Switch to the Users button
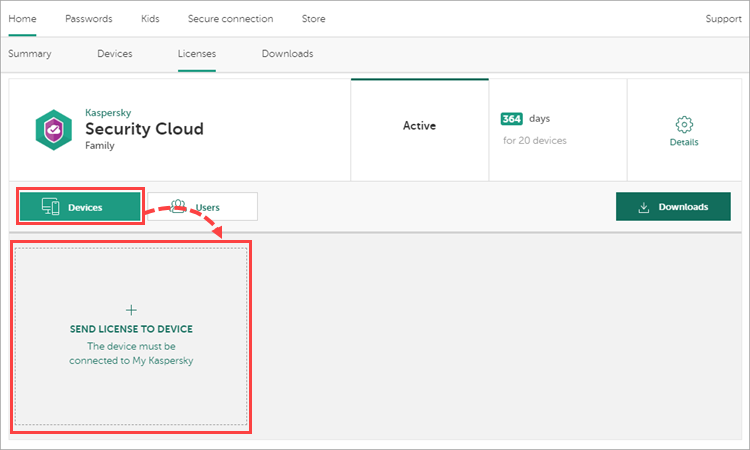This screenshot has height=450, width=750. coord(202,207)
